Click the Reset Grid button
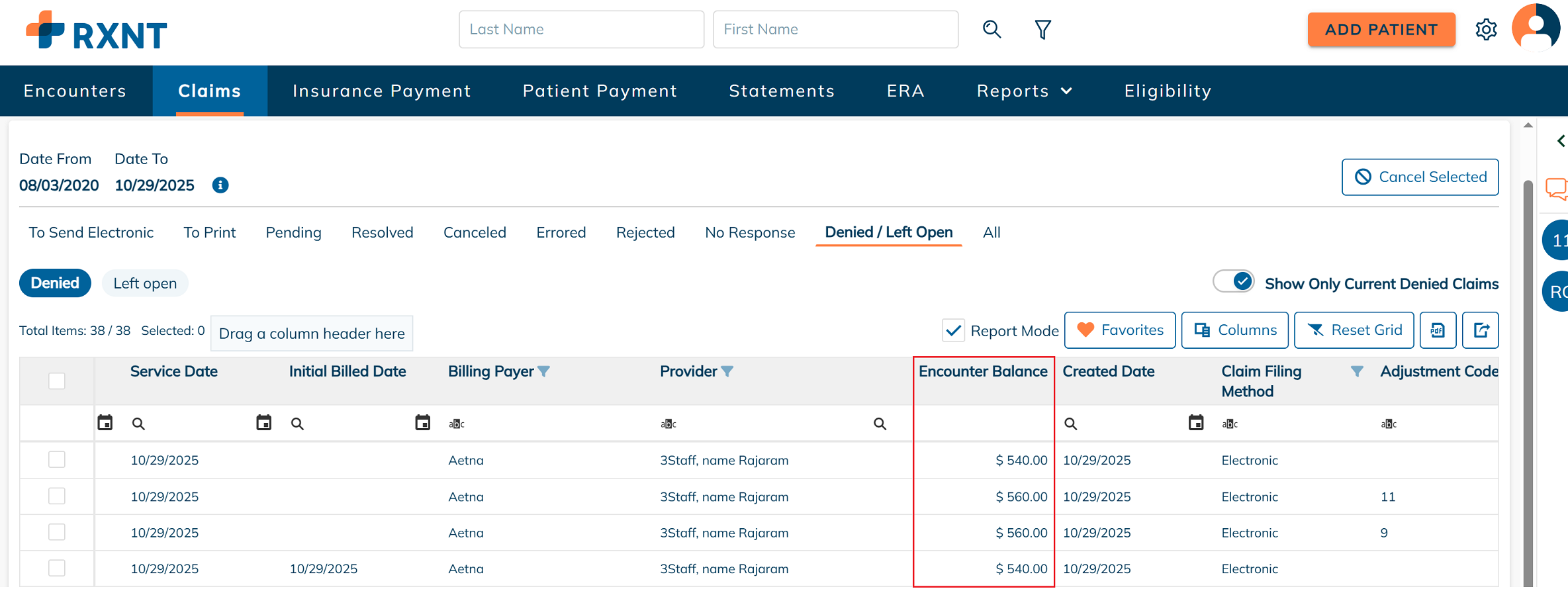 click(x=1354, y=330)
